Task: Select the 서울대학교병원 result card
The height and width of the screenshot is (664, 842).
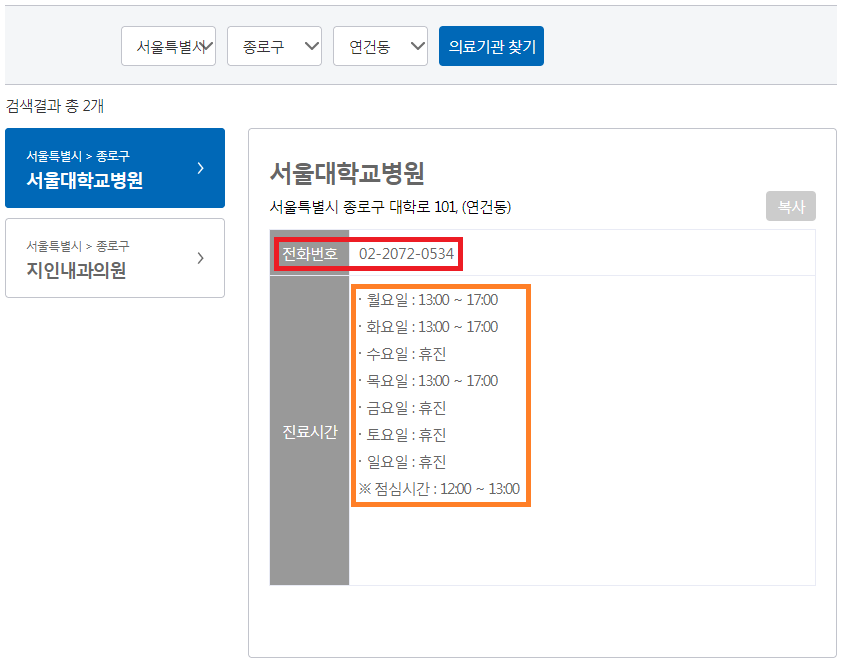Action: tap(115, 168)
